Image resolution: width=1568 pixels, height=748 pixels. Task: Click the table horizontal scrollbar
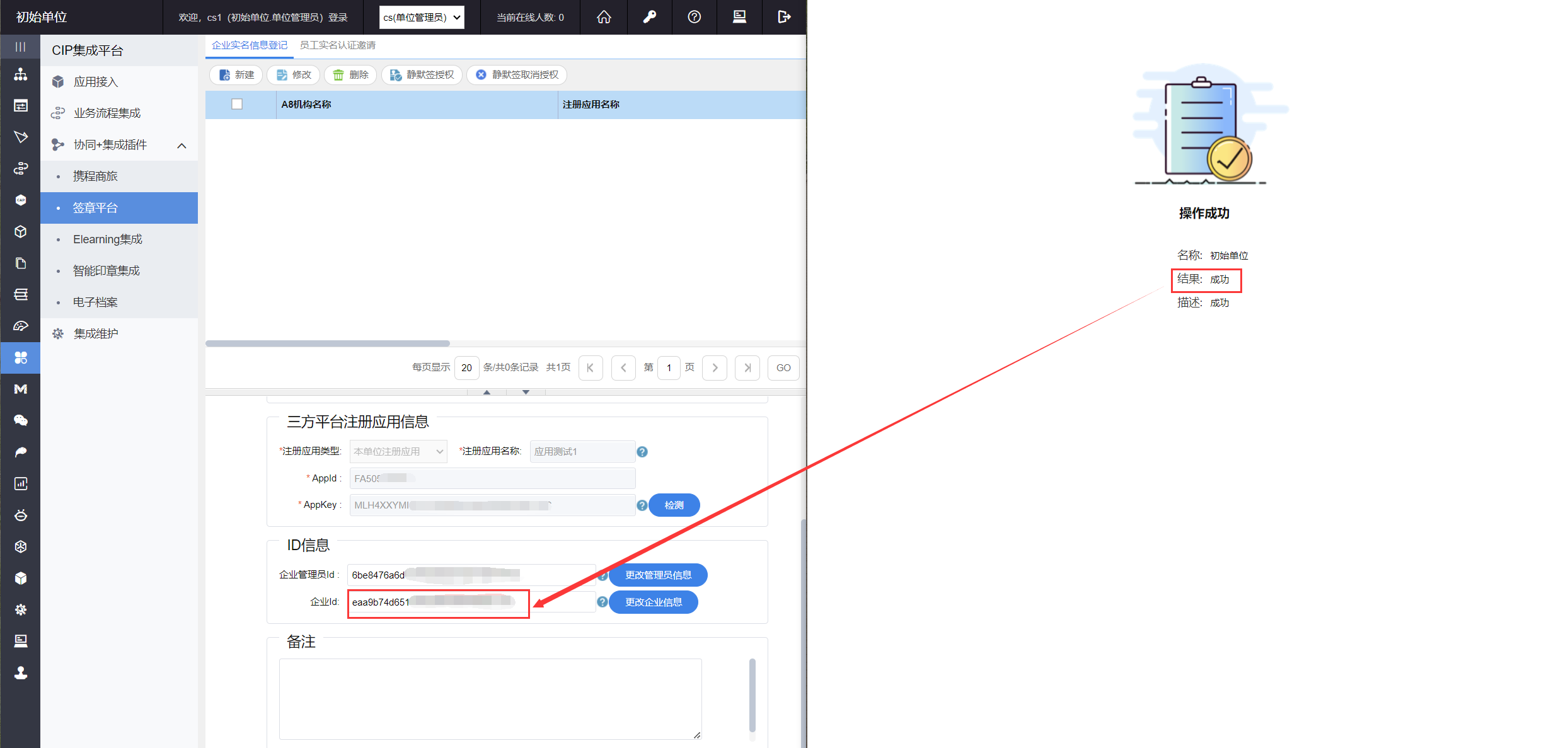[328, 343]
